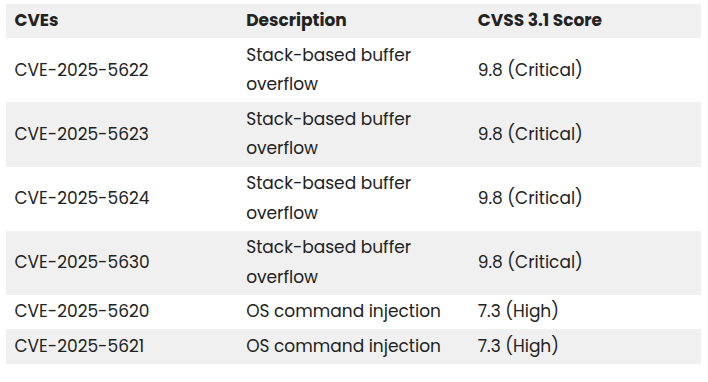Select the CVE-2025-5621 cell
Image resolution: width=708 pixels, height=382 pixels.
79,346
